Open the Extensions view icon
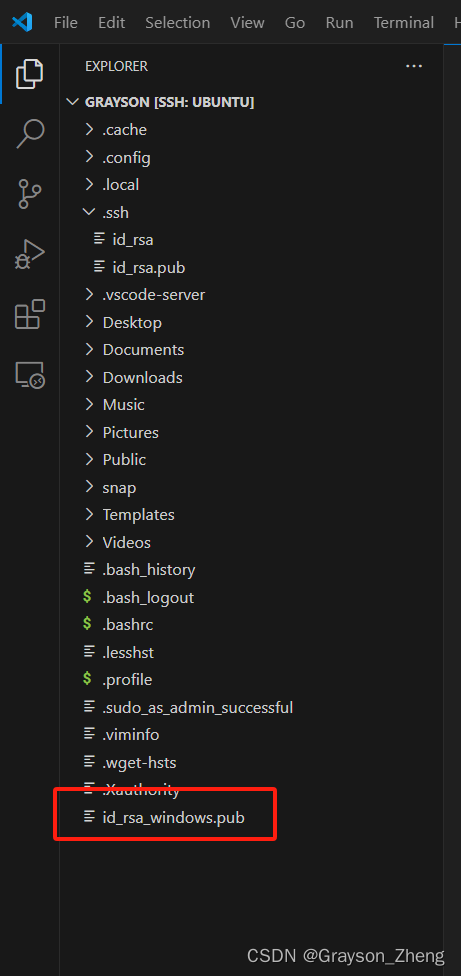The height and width of the screenshot is (976, 461). 30,314
